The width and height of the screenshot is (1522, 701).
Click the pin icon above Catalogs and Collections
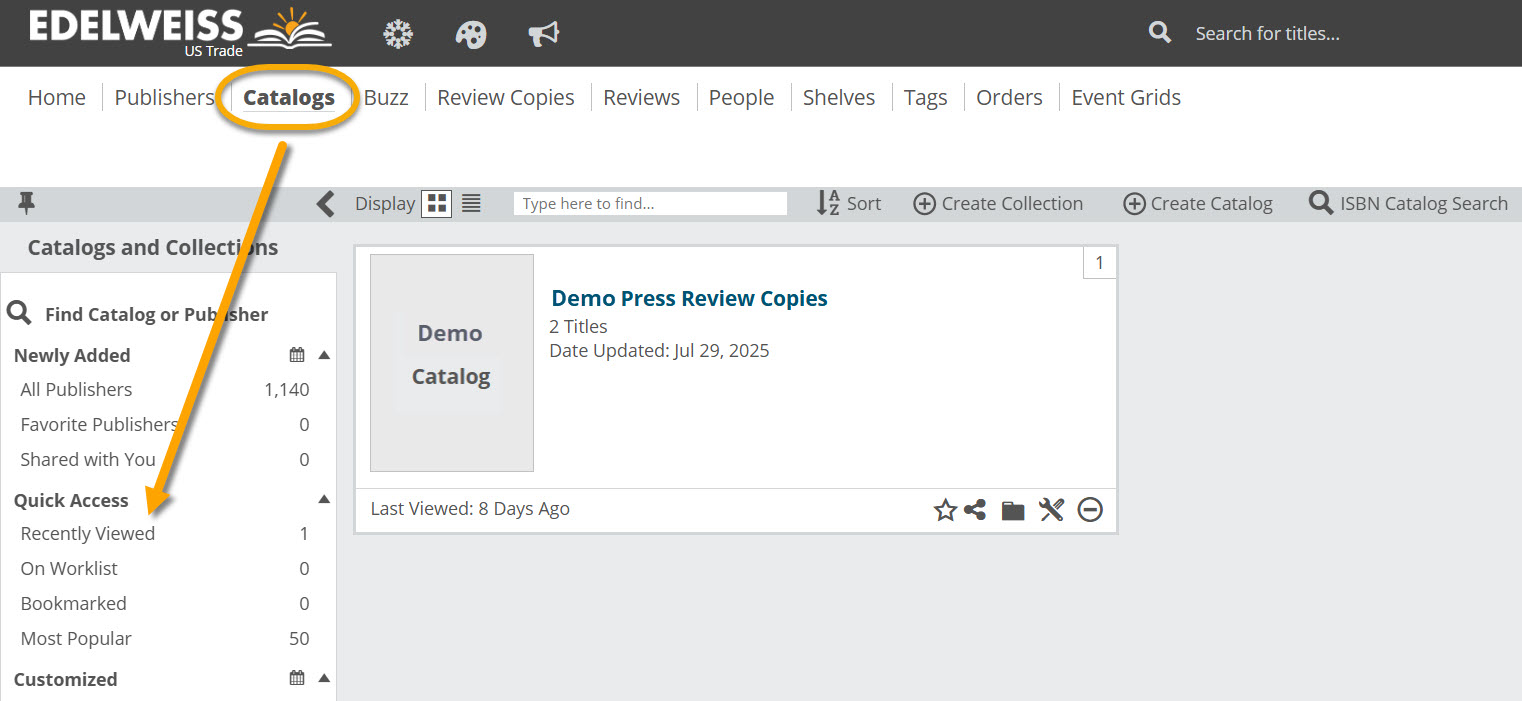coord(27,204)
